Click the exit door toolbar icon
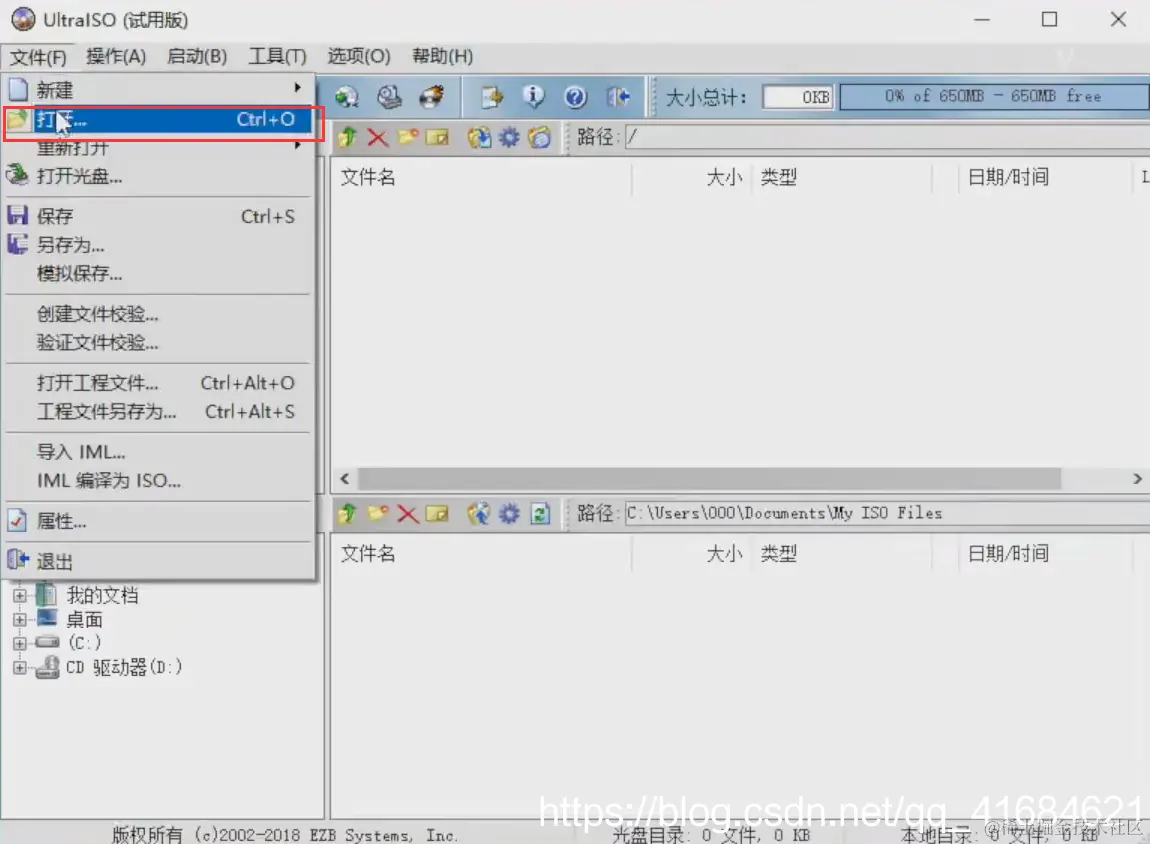The image size is (1150, 844). point(618,97)
